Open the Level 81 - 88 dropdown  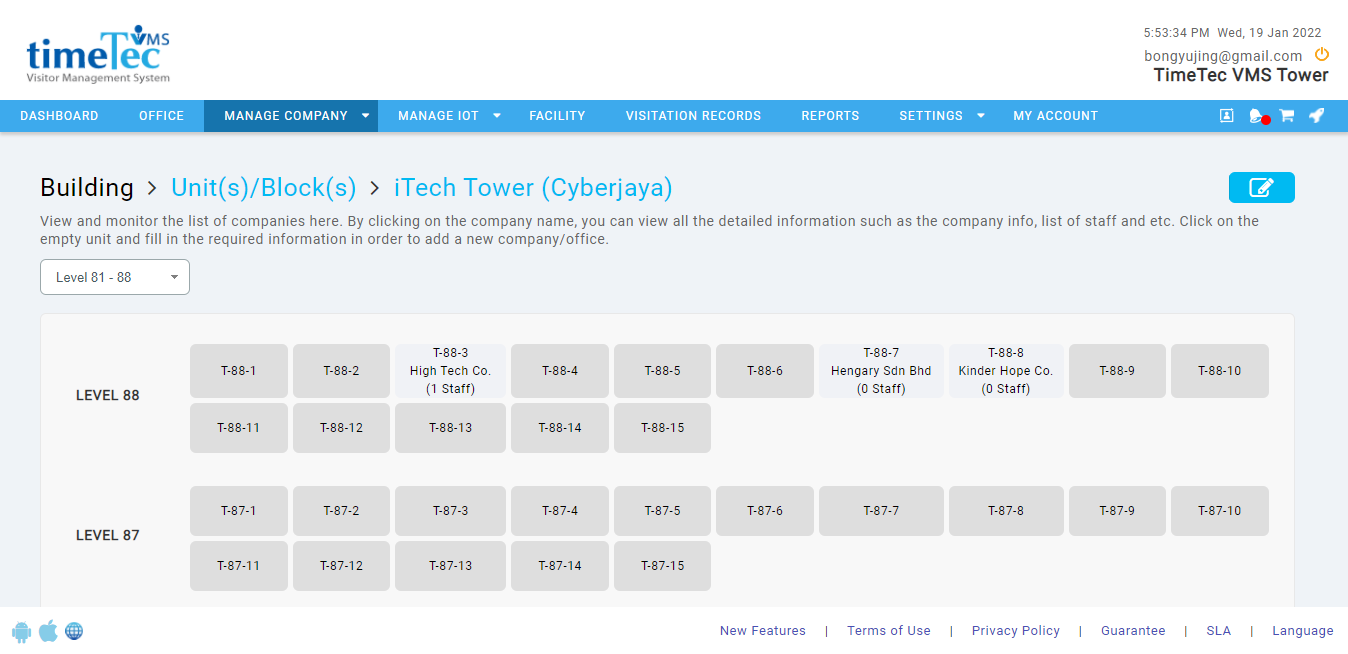click(115, 277)
